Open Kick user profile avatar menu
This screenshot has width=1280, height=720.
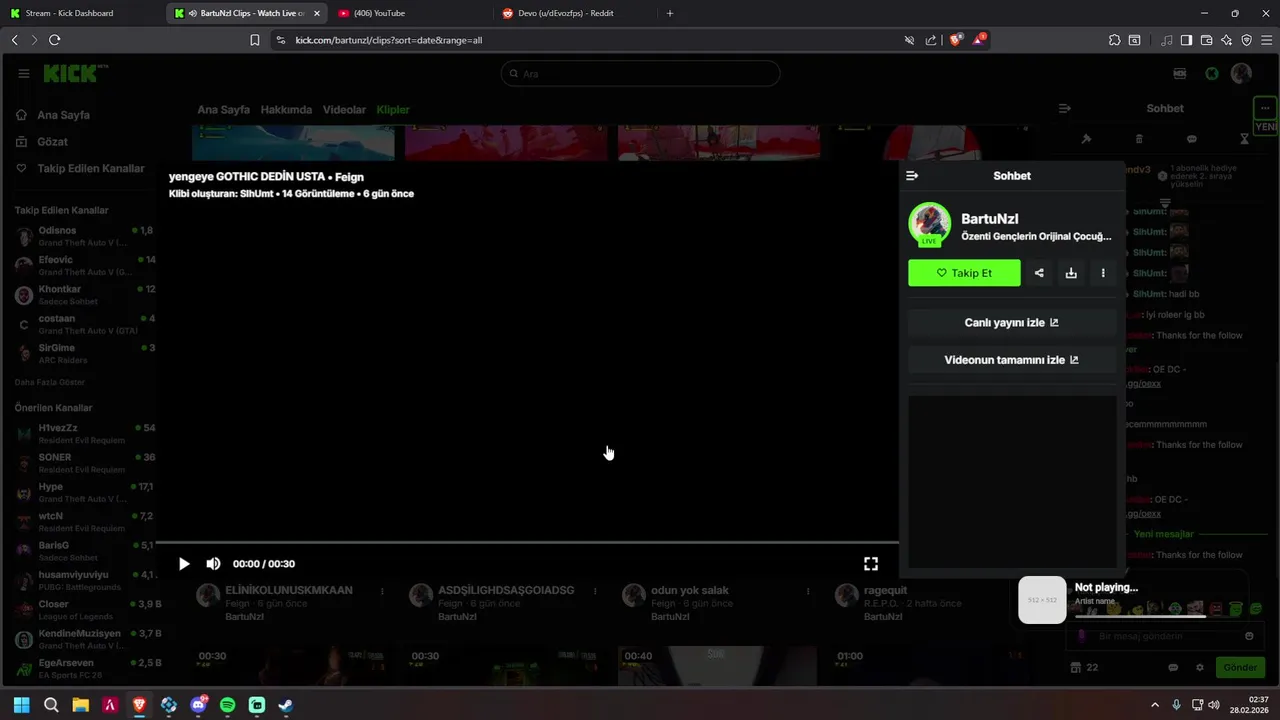1241,73
